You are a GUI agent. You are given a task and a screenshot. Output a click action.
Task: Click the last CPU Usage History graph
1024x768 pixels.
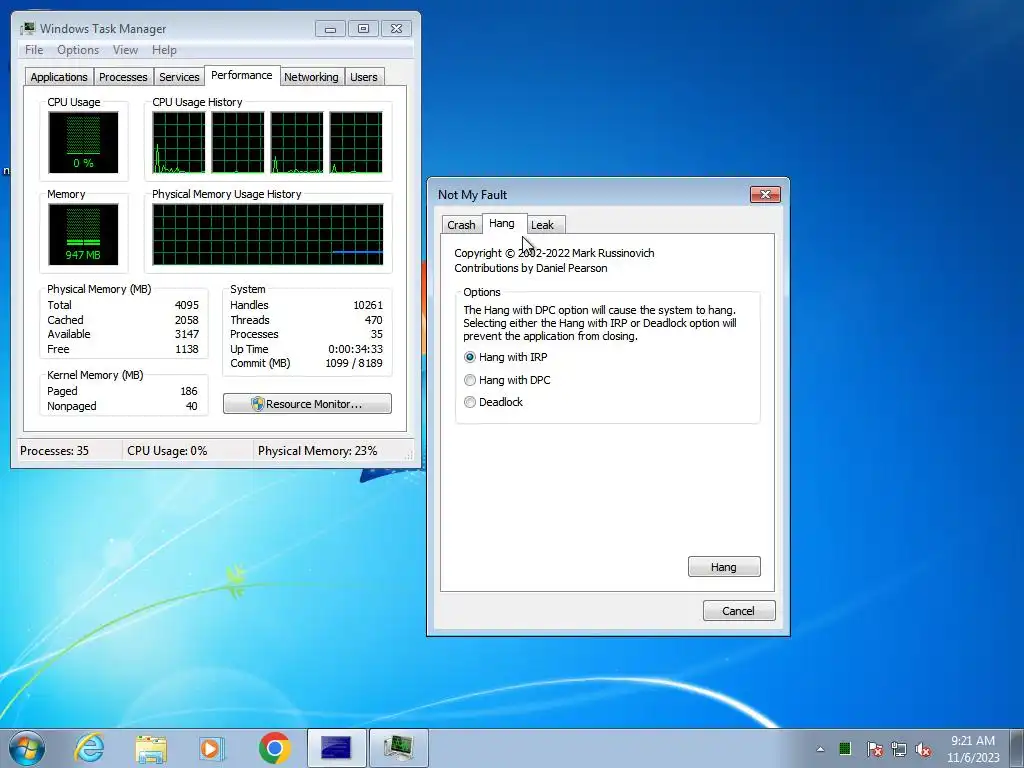point(356,142)
